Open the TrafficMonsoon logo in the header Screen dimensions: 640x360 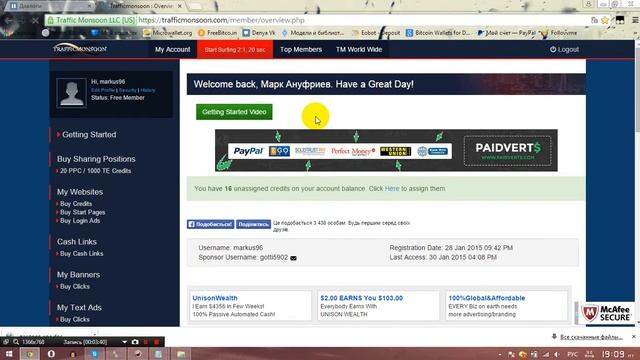(x=80, y=49)
